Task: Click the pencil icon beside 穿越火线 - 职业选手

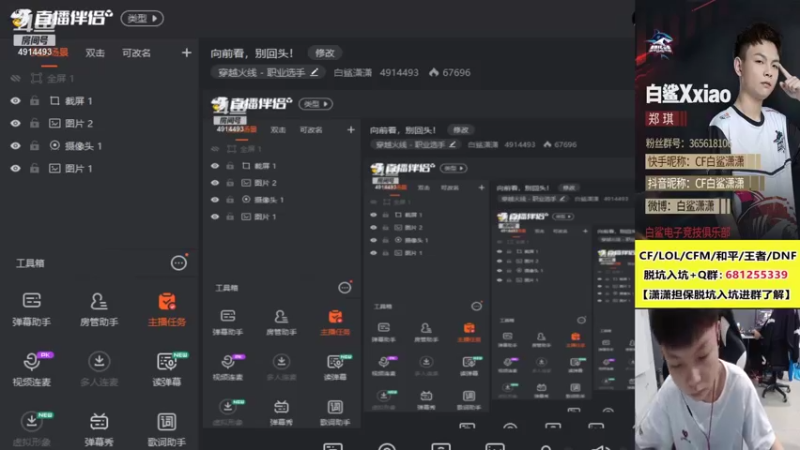Action: tap(314, 72)
